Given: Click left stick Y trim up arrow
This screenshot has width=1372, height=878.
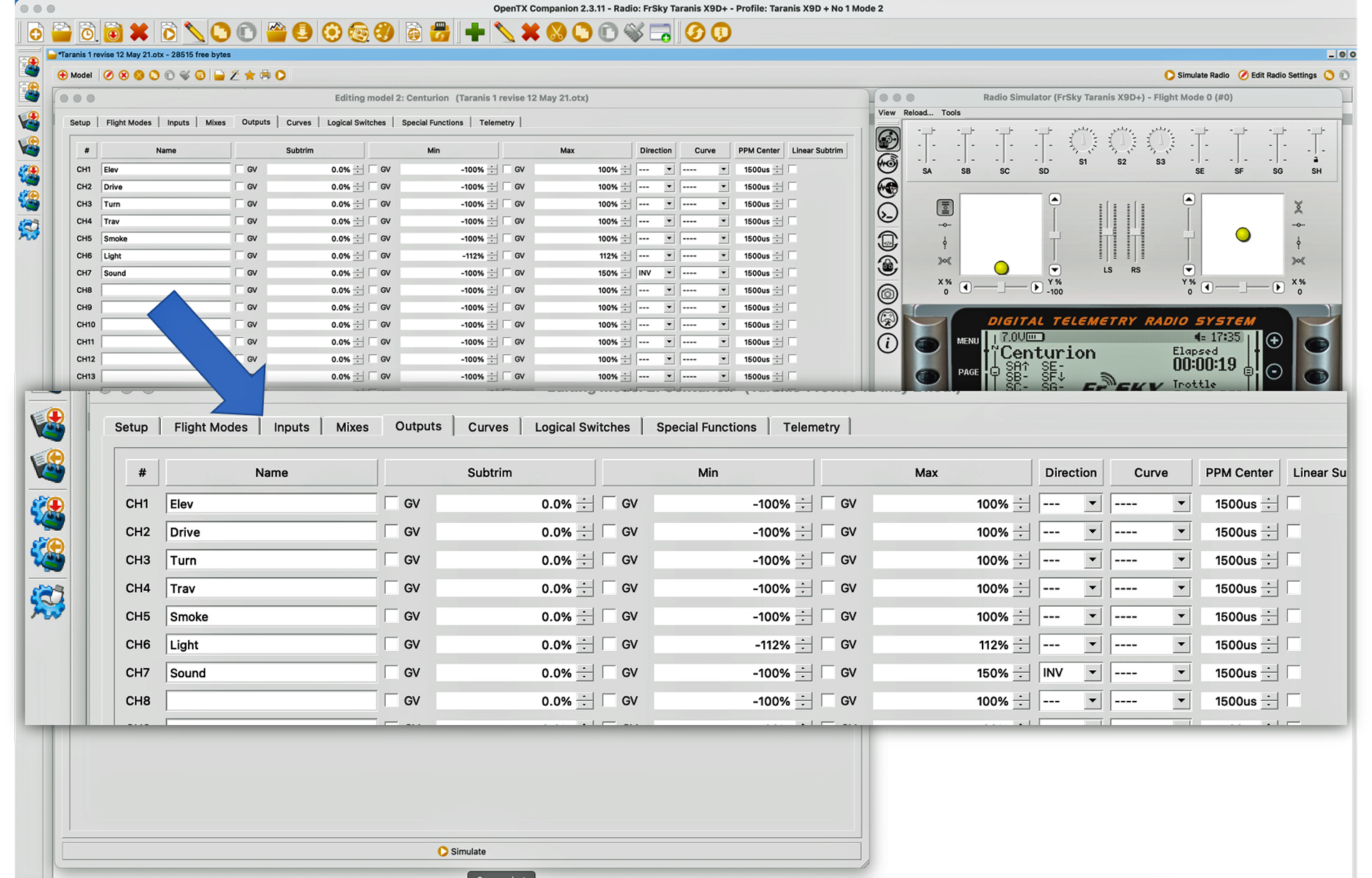Looking at the screenshot, I should 1054,199.
